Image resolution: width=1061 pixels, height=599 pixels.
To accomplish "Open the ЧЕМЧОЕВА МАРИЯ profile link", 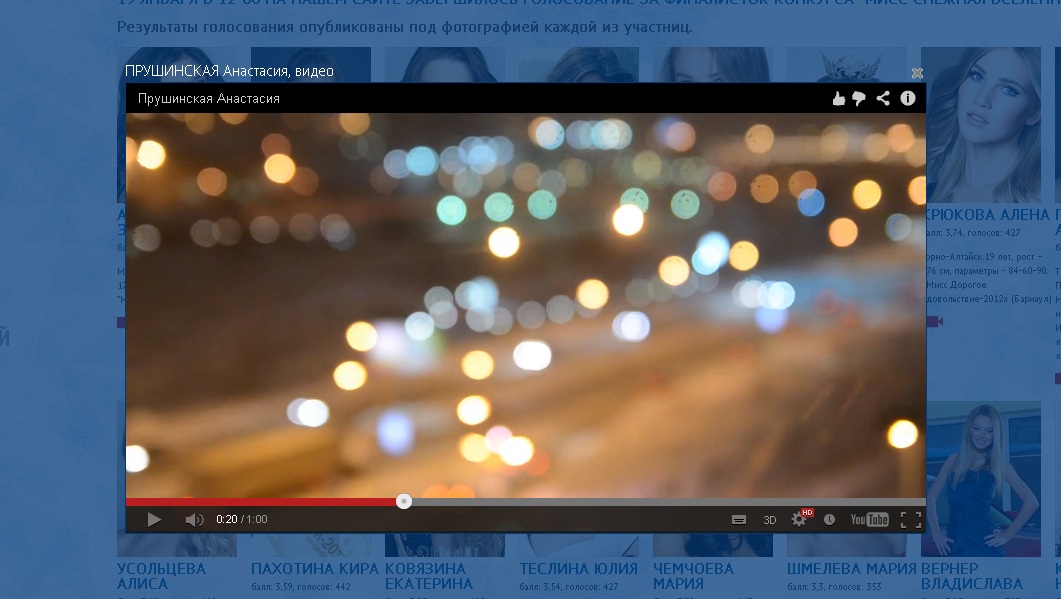I will [693, 577].
